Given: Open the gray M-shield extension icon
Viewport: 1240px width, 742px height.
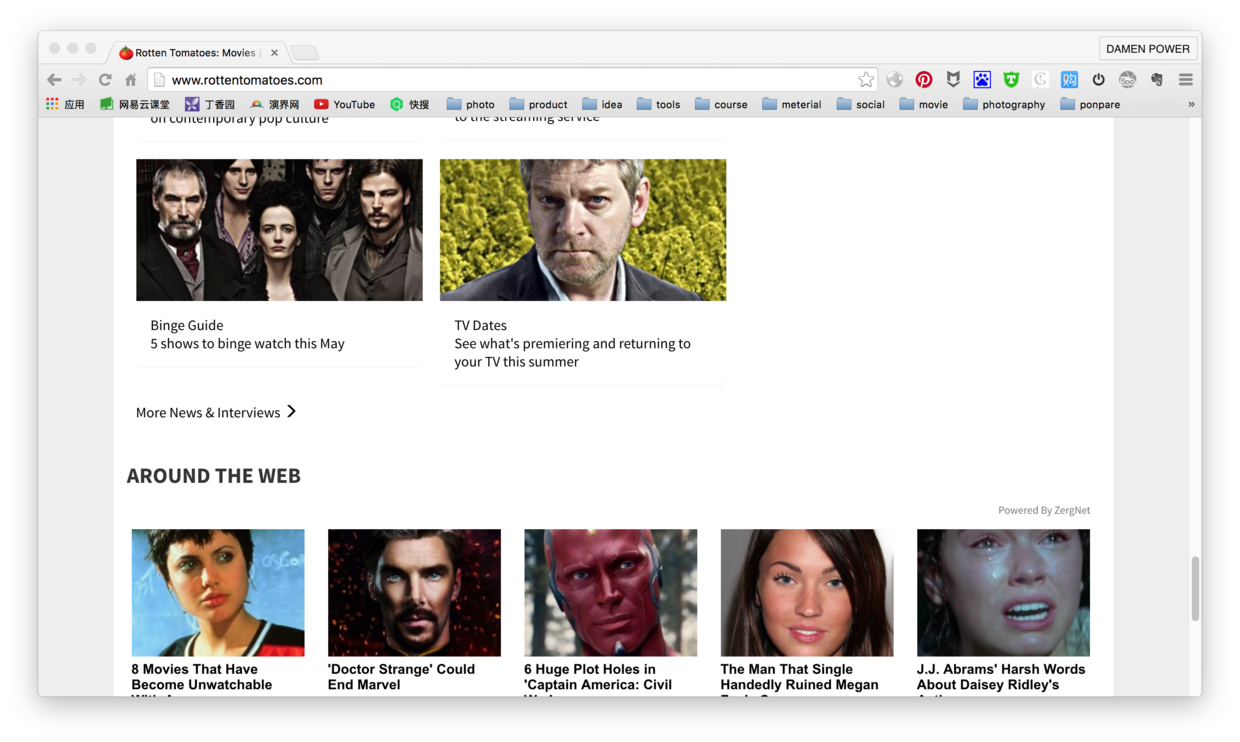Looking at the screenshot, I should (953, 80).
